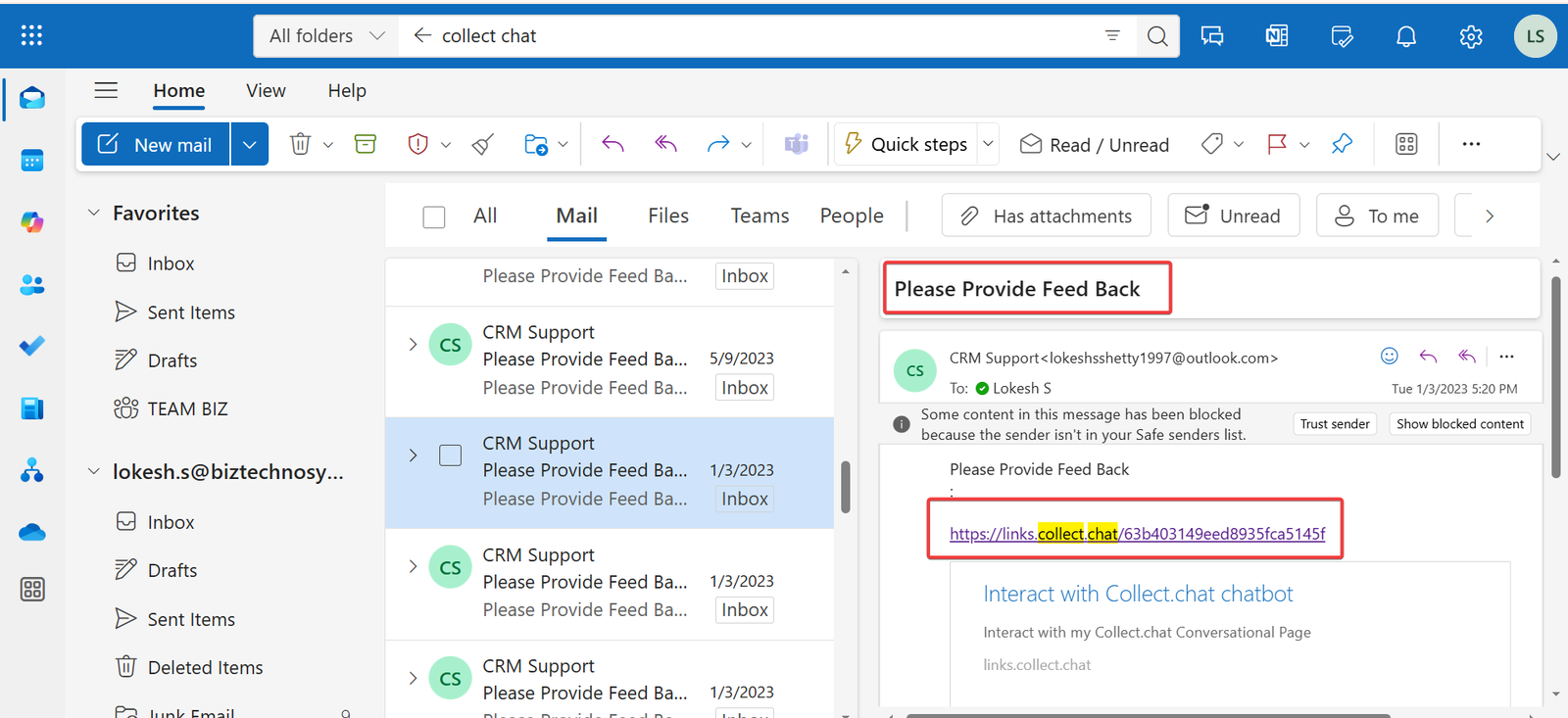Click the Delete trash icon in toolbar
Screen dimensions: 1568x718
point(300,144)
